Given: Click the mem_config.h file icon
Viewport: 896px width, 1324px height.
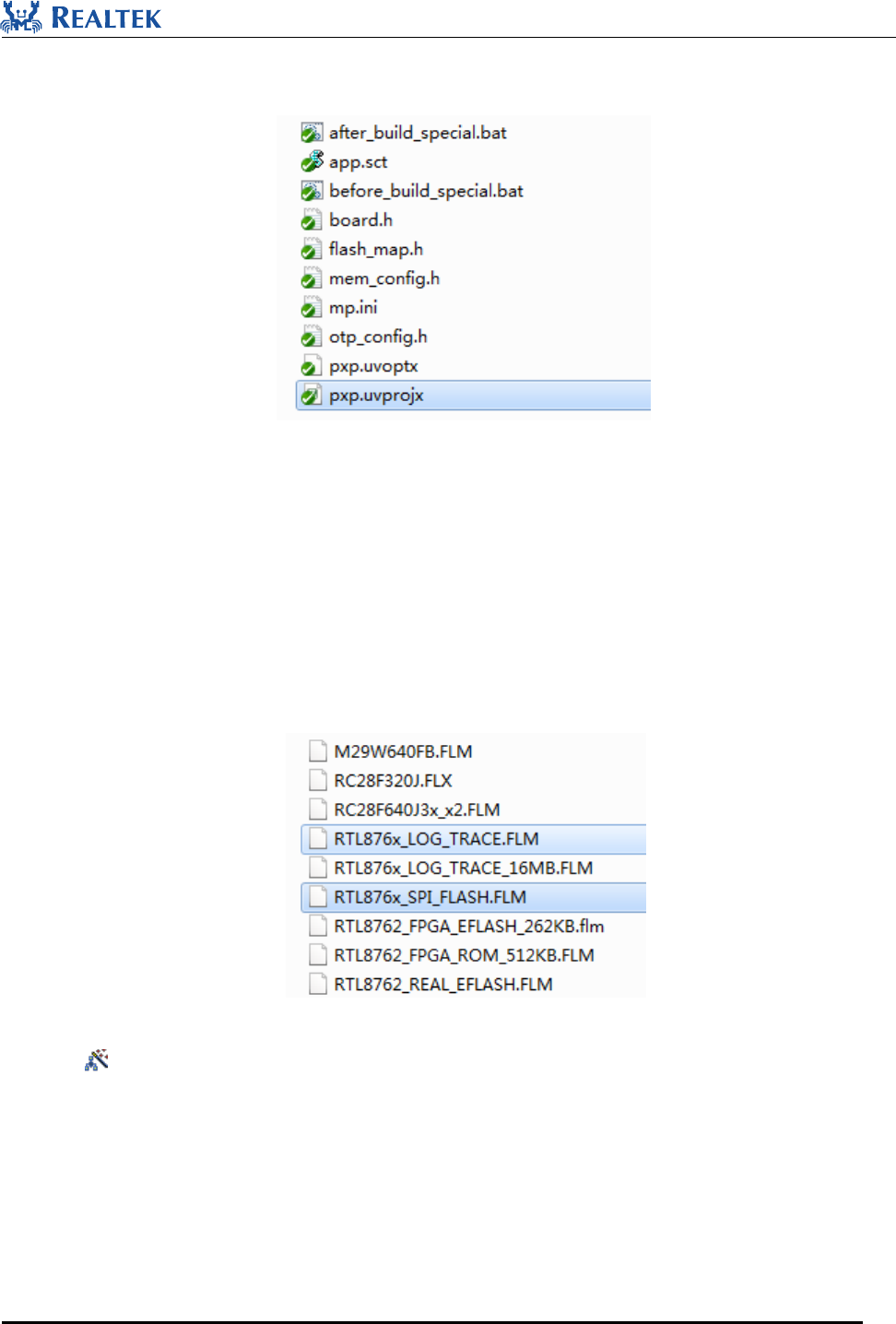Looking at the screenshot, I should tap(312, 278).
